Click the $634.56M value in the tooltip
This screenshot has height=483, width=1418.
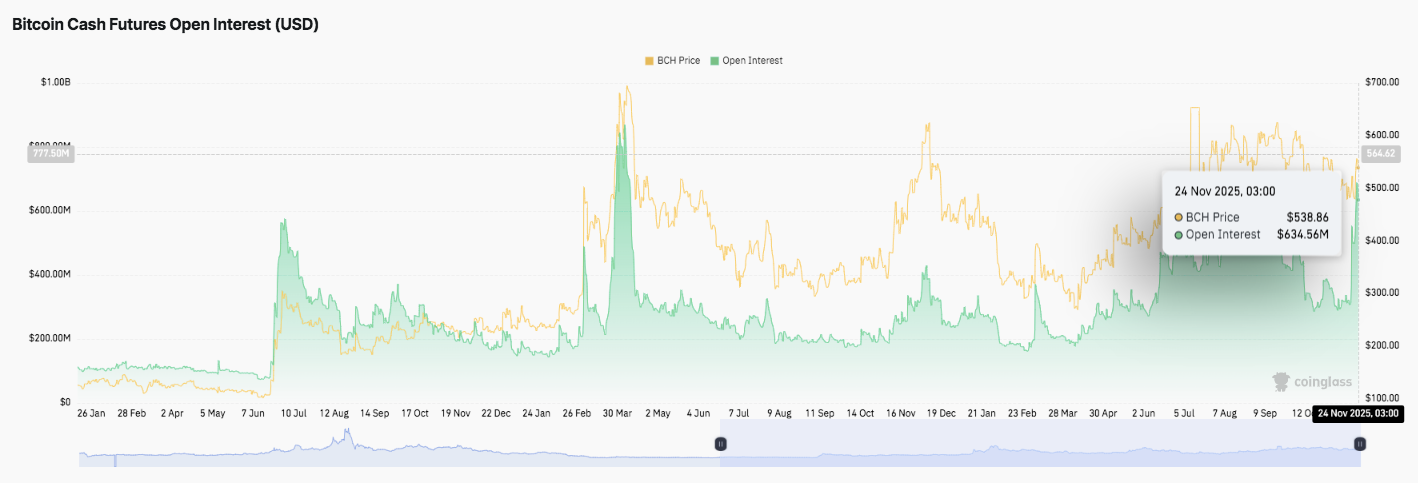[x=1302, y=235]
